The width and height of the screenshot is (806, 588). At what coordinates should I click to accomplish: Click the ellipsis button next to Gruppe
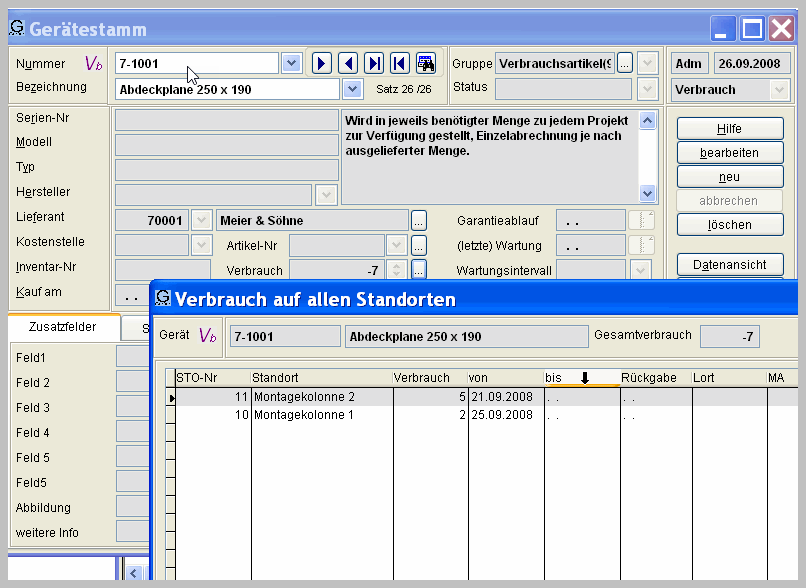[x=625, y=63]
